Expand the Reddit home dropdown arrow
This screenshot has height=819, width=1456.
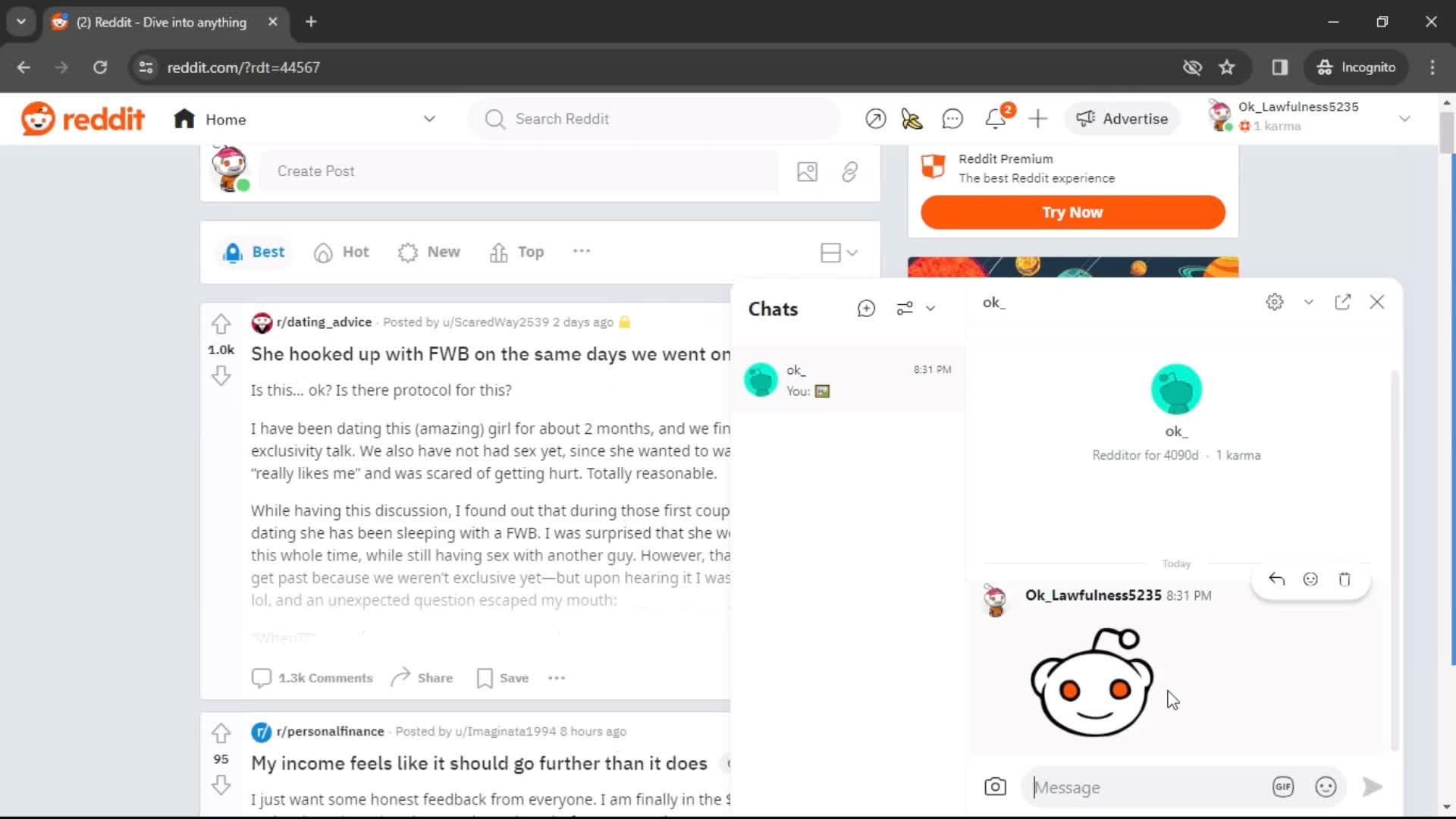point(429,119)
